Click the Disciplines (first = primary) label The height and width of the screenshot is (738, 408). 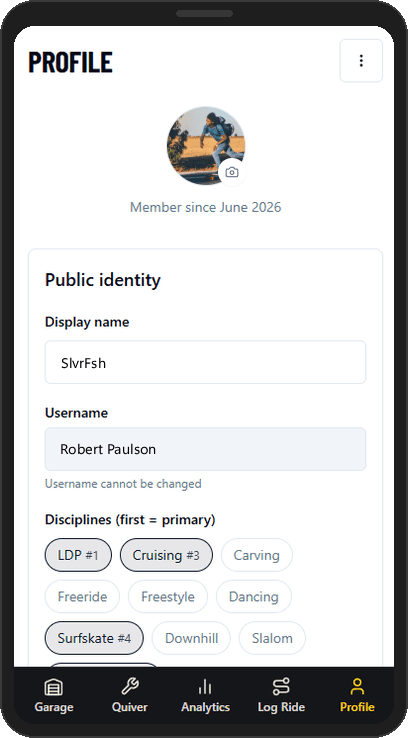[130, 520]
